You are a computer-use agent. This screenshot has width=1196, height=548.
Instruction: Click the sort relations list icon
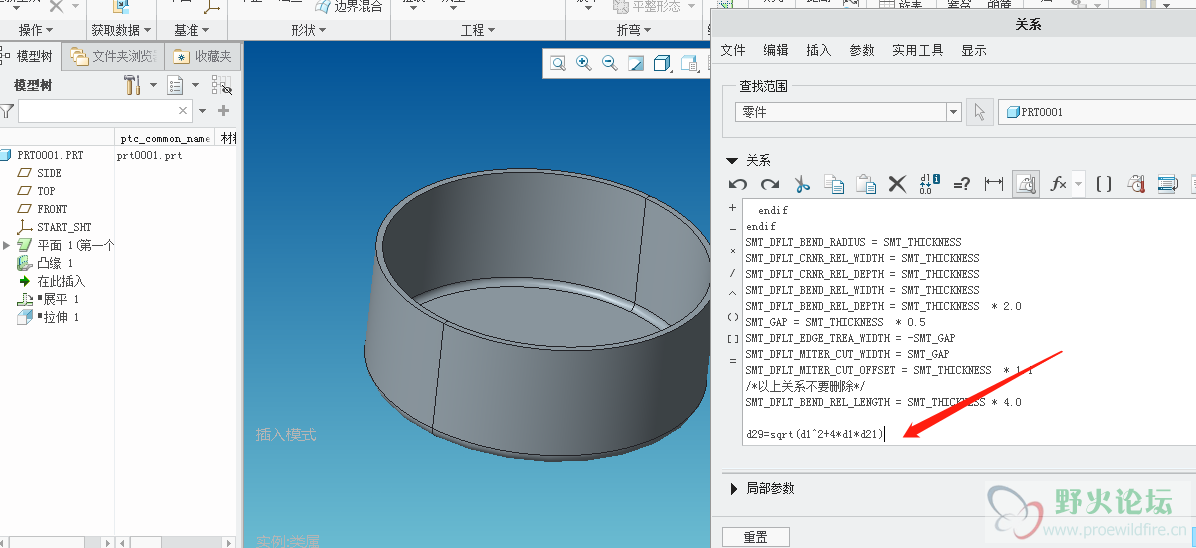(x=1167, y=184)
